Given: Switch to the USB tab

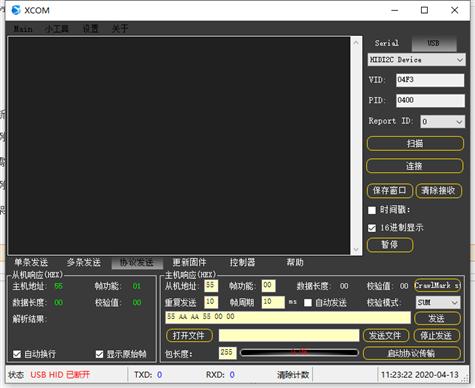Looking at the screenshot, I should click(x=433, y=43).
